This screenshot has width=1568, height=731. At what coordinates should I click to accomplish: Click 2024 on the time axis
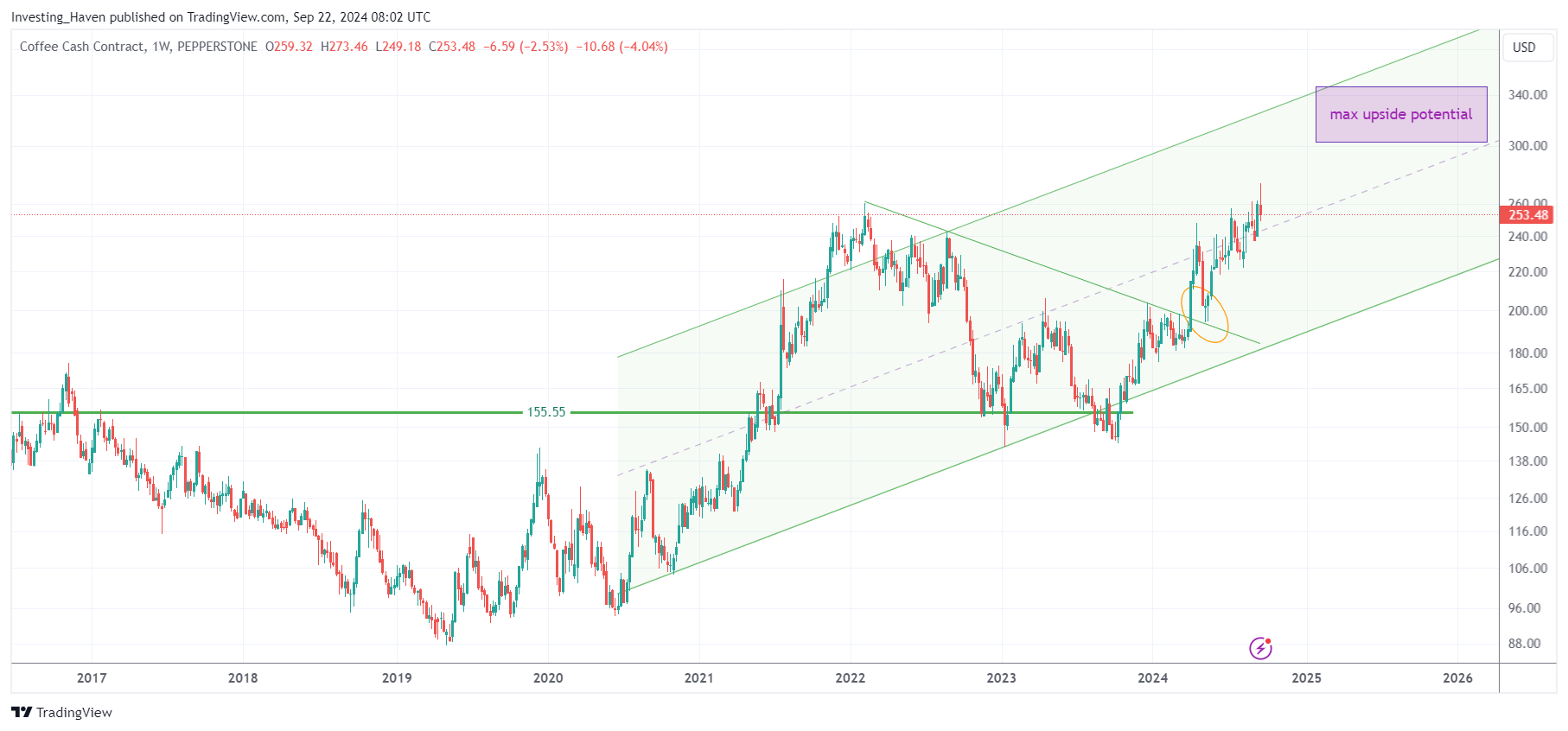tap(1153, 677)
